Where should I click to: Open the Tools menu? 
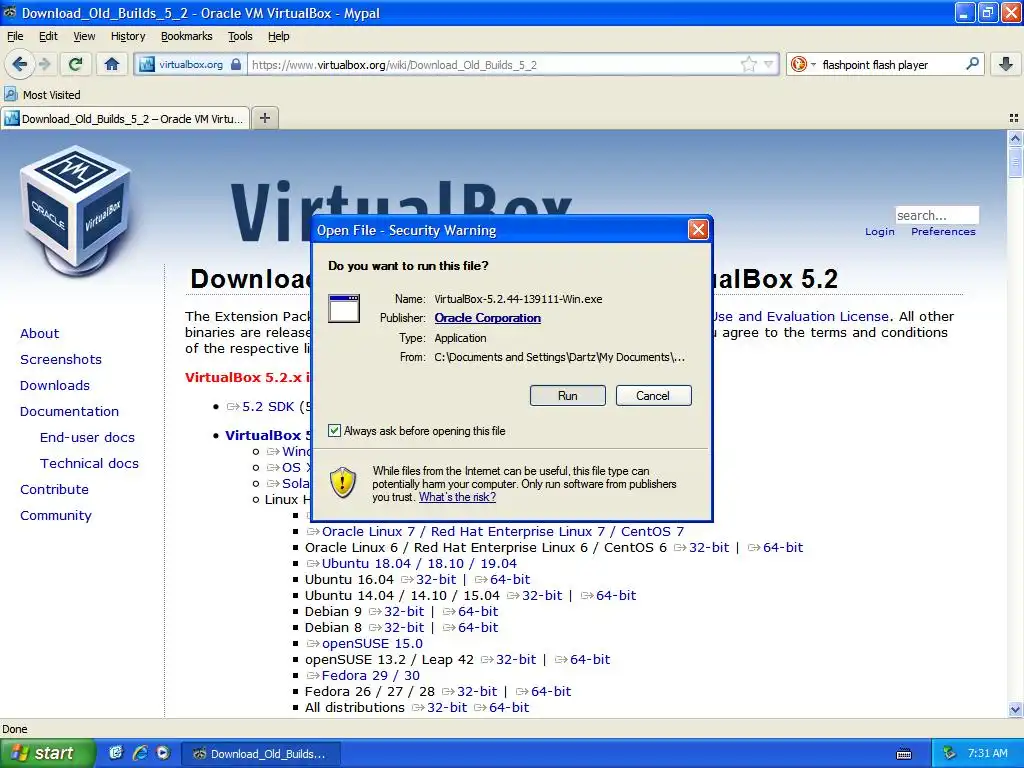(240, 36)
